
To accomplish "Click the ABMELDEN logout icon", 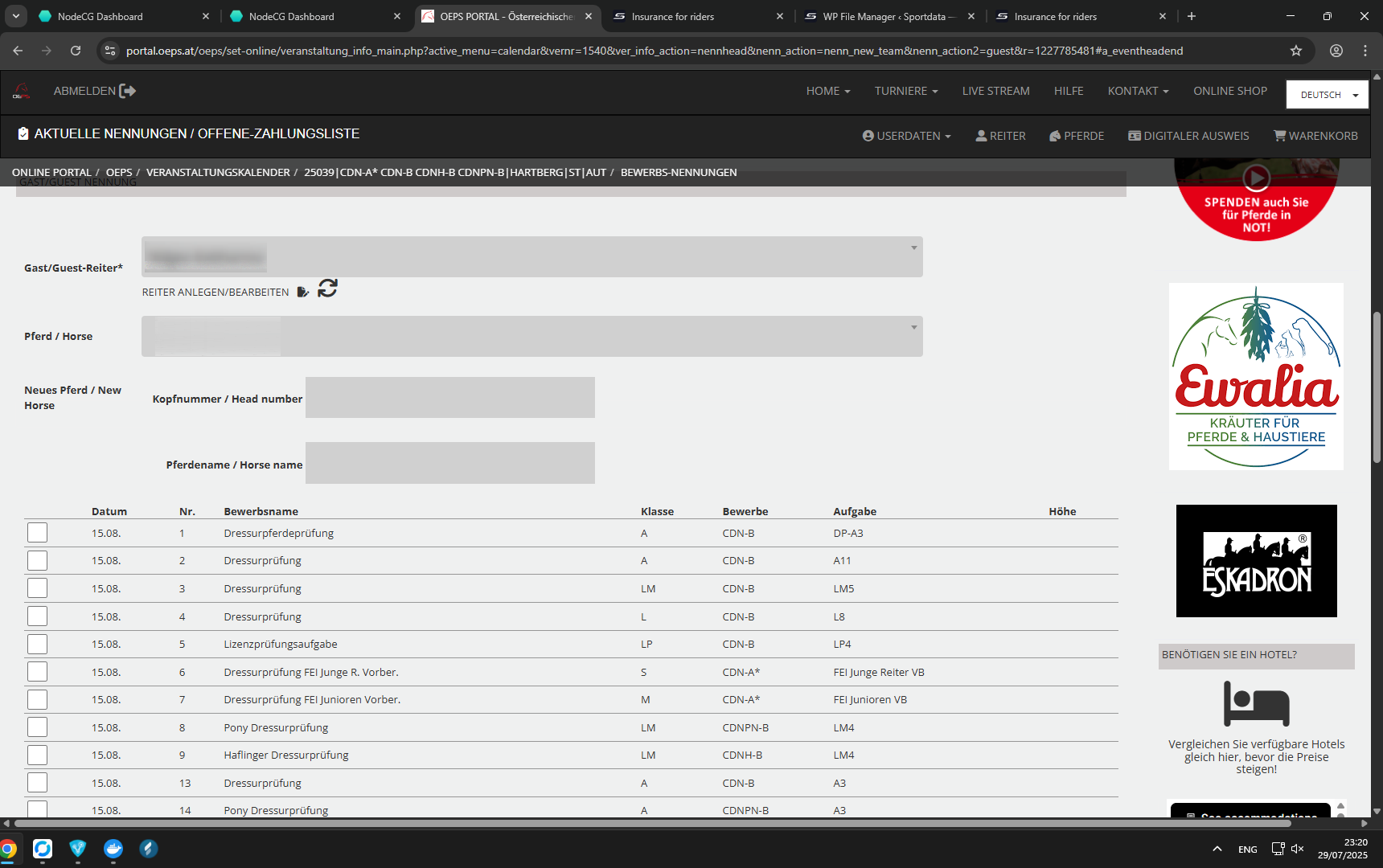I will [x=127, y=91].
